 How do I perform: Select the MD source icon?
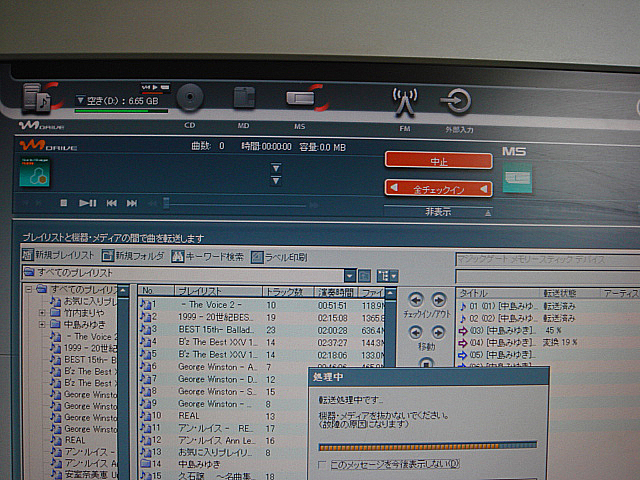[244, 98]
